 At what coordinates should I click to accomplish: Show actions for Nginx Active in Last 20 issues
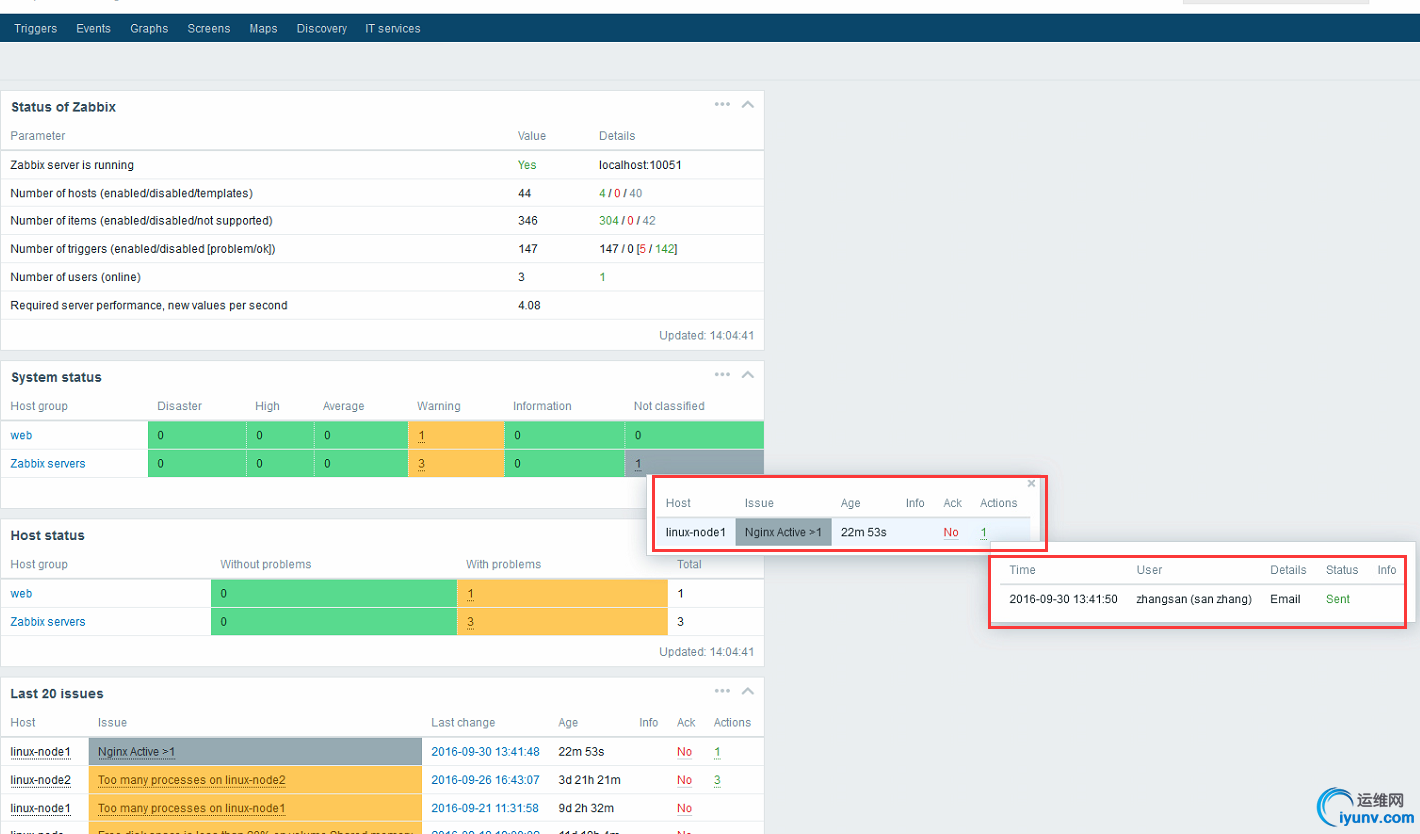(717, 751)
